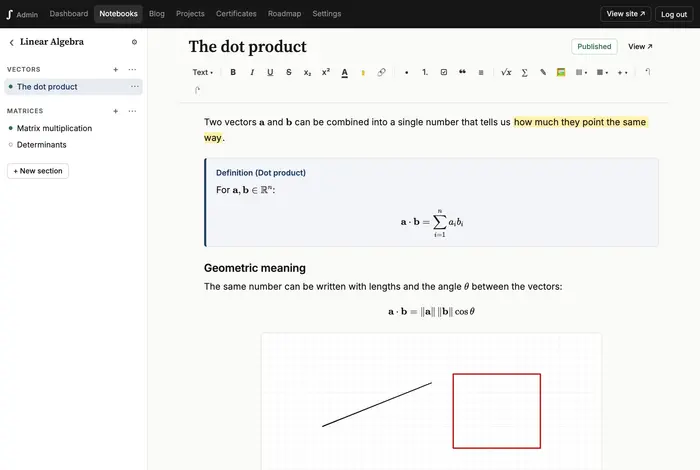Insert a task checklist
This screenshot has height=470, width=700.
pos(444,72)
